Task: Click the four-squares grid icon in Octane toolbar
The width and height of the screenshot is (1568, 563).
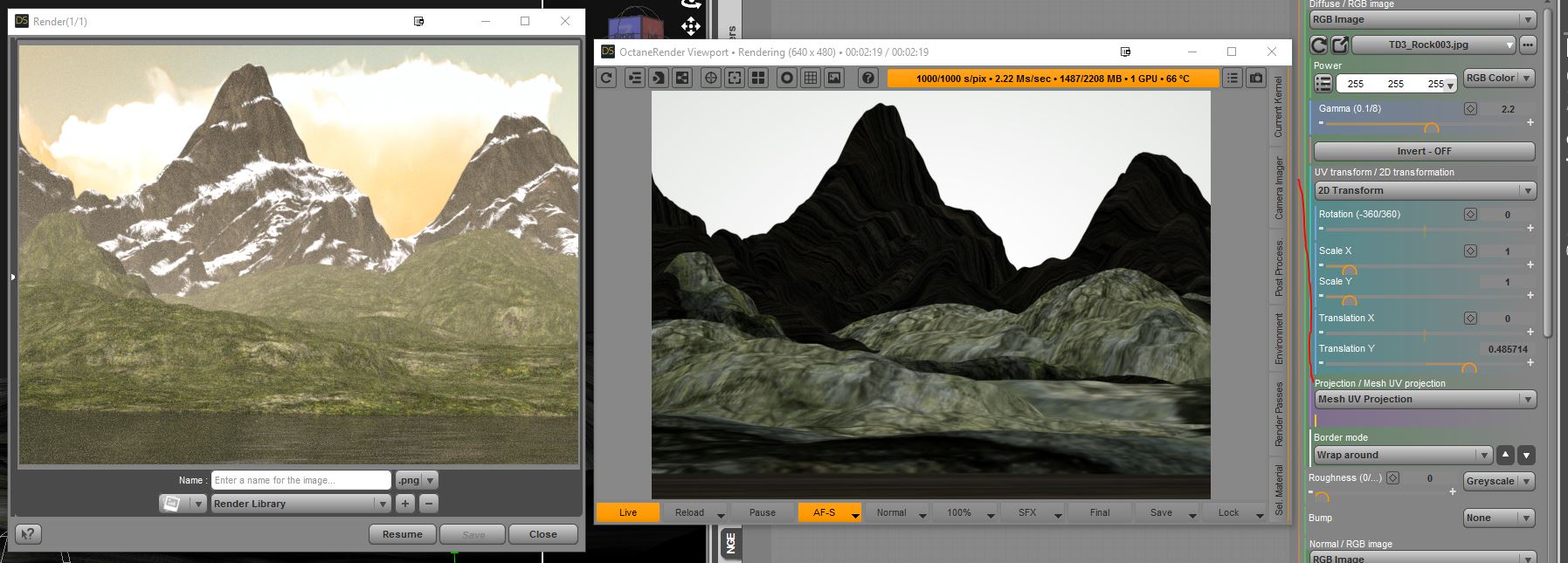Action: (x=758, y=78)
